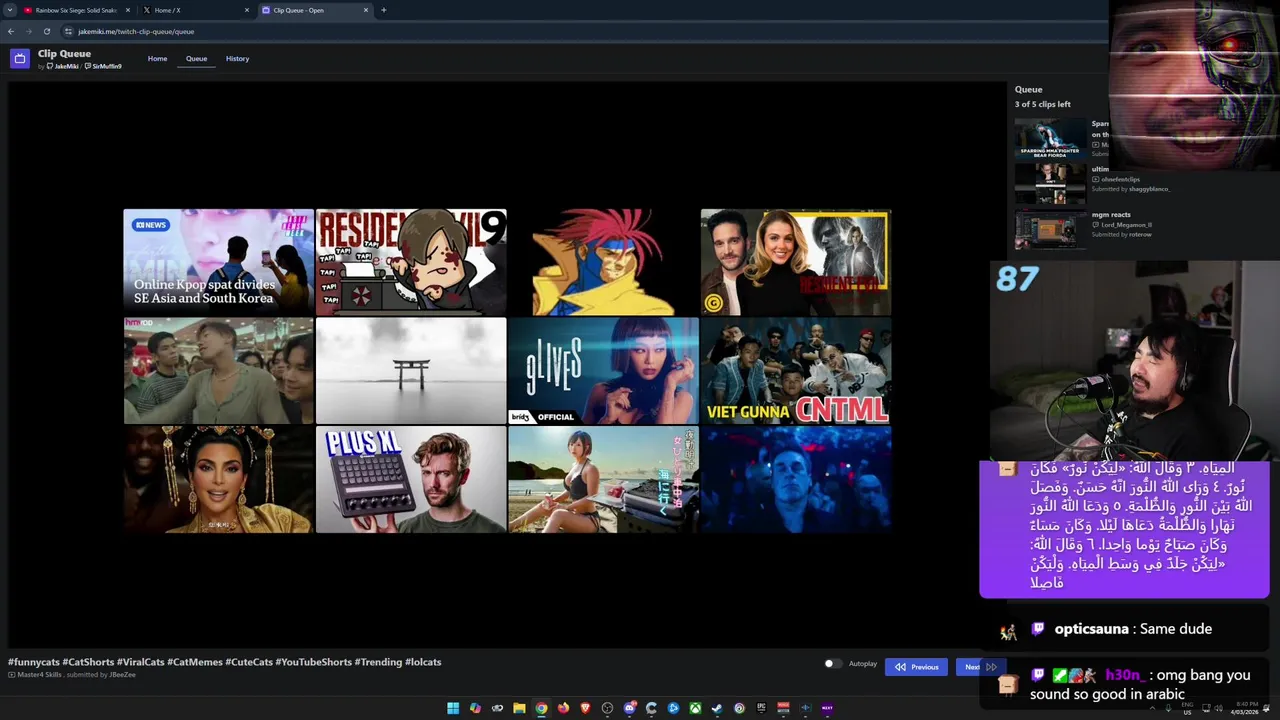This screenshot has width=1280, height=720.
Task: Click the Clip Queue purple logo icon
Action: [19, 58]
